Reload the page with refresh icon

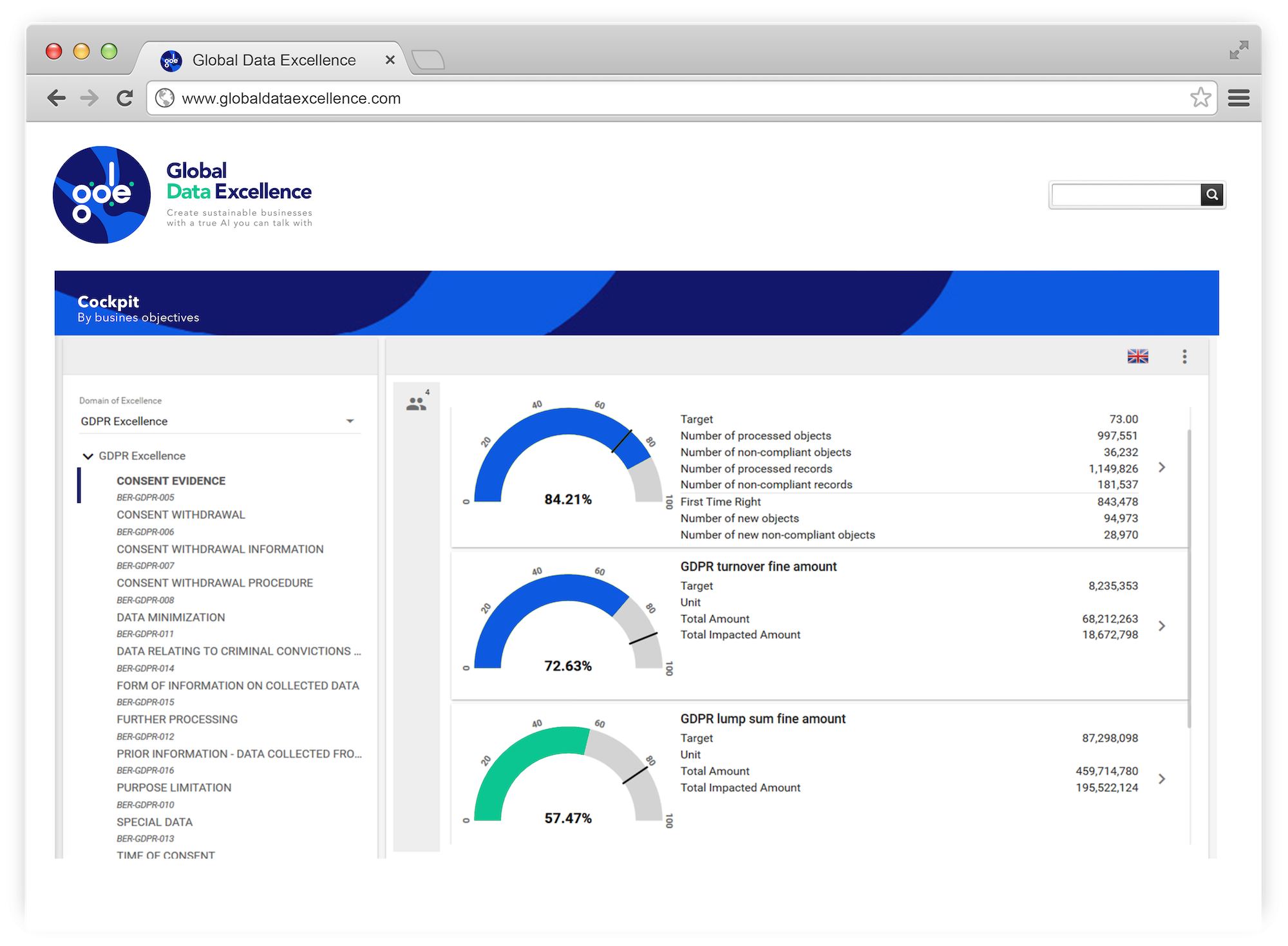click(125, 98)
